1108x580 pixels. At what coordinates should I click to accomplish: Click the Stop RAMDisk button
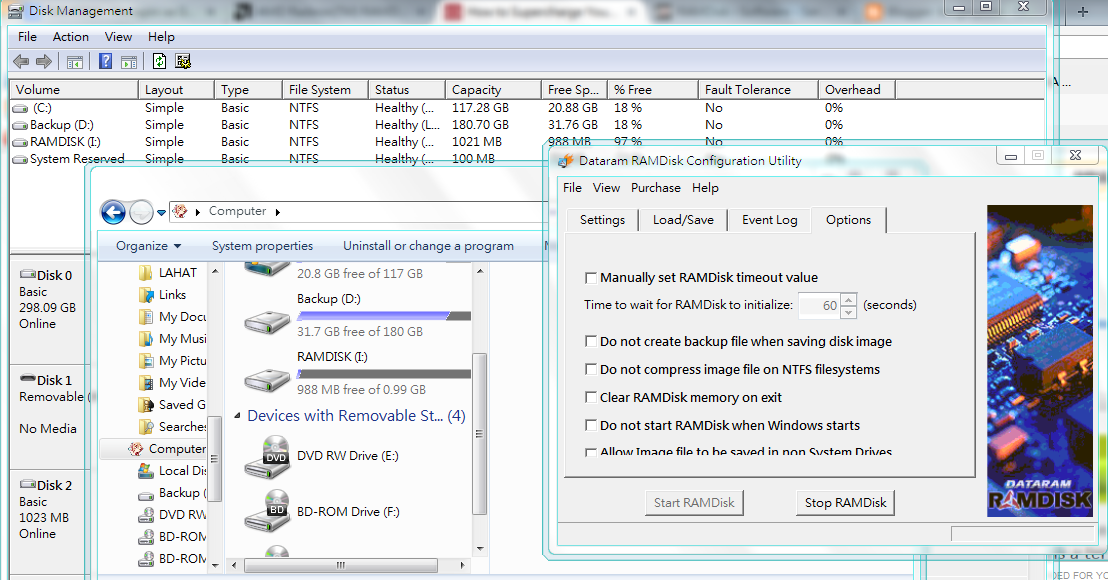[x=845, y=503]
